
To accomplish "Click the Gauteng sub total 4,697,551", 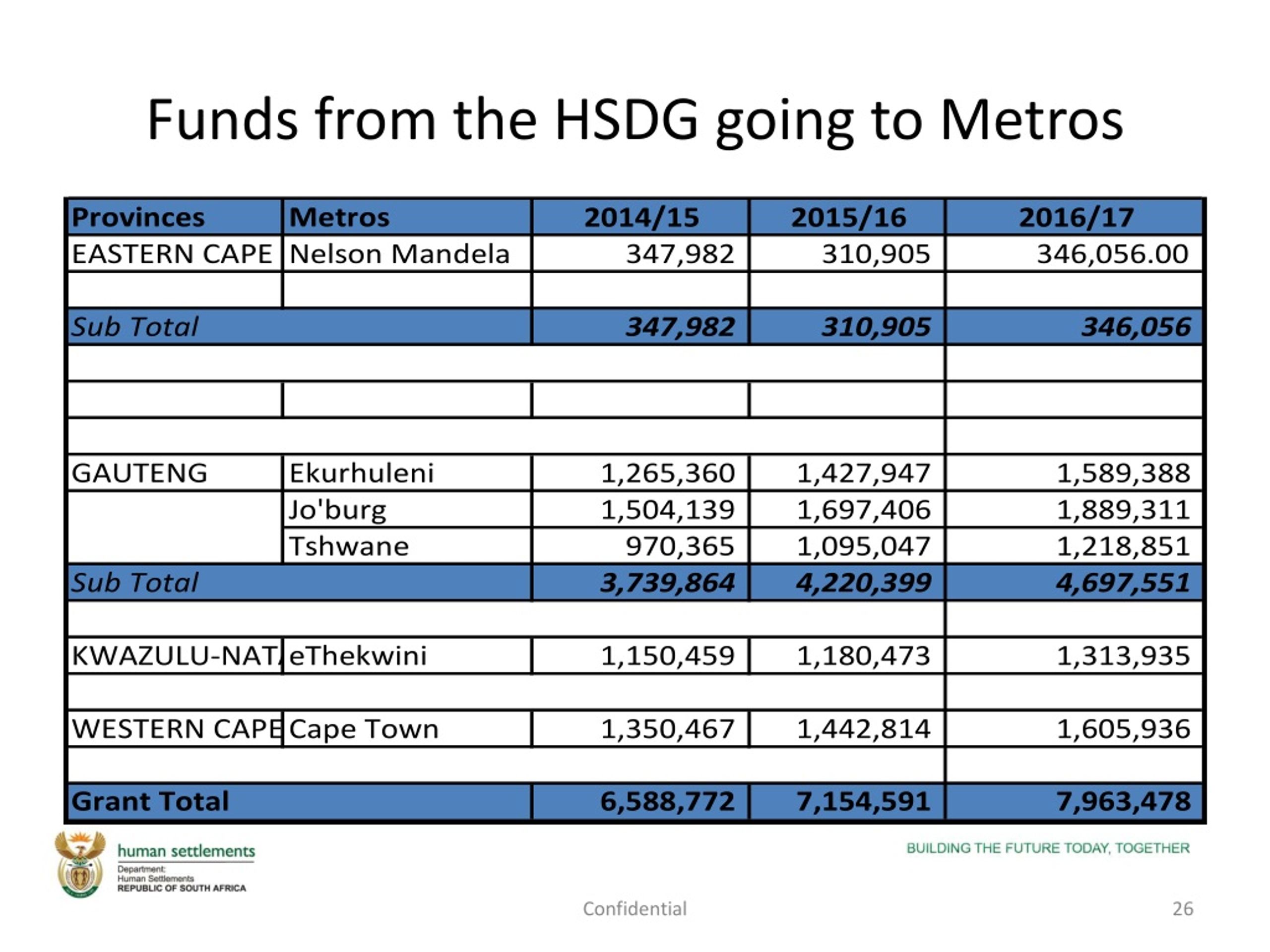I will click(1123, 583).
